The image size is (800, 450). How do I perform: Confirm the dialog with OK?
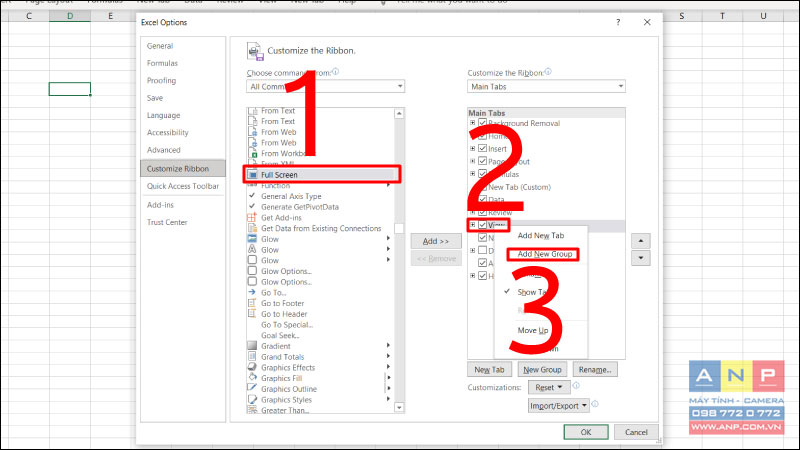click(x=586, y=432)
